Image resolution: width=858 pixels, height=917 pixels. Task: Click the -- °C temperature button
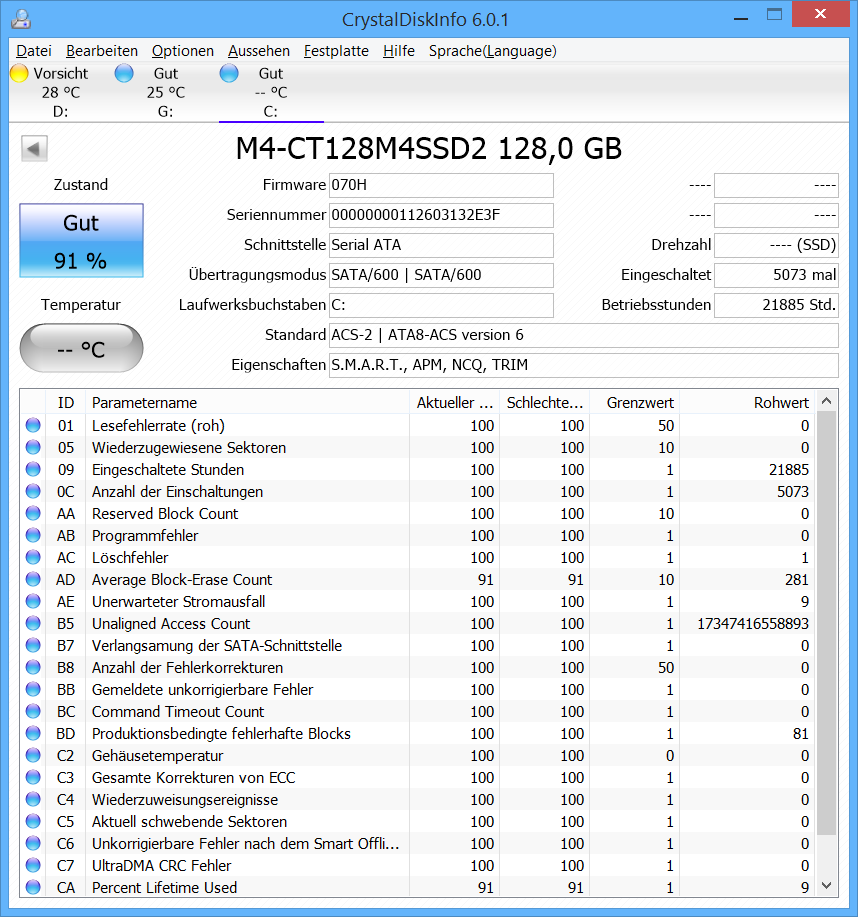(81, 348)
